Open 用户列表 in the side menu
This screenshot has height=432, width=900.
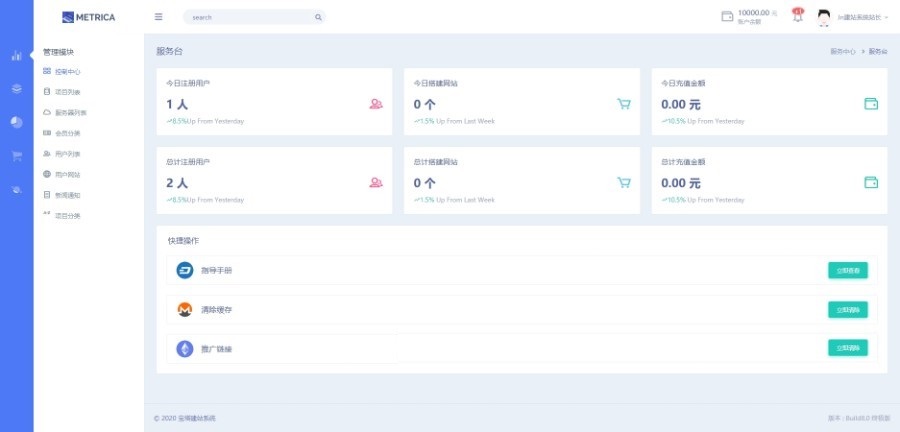[x=68, y=154]
